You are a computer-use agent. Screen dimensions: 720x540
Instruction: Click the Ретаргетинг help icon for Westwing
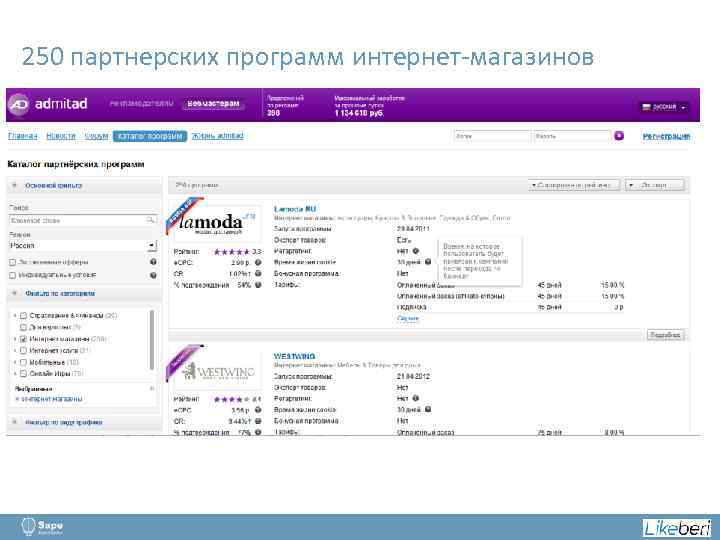click(x=416, y=399)
